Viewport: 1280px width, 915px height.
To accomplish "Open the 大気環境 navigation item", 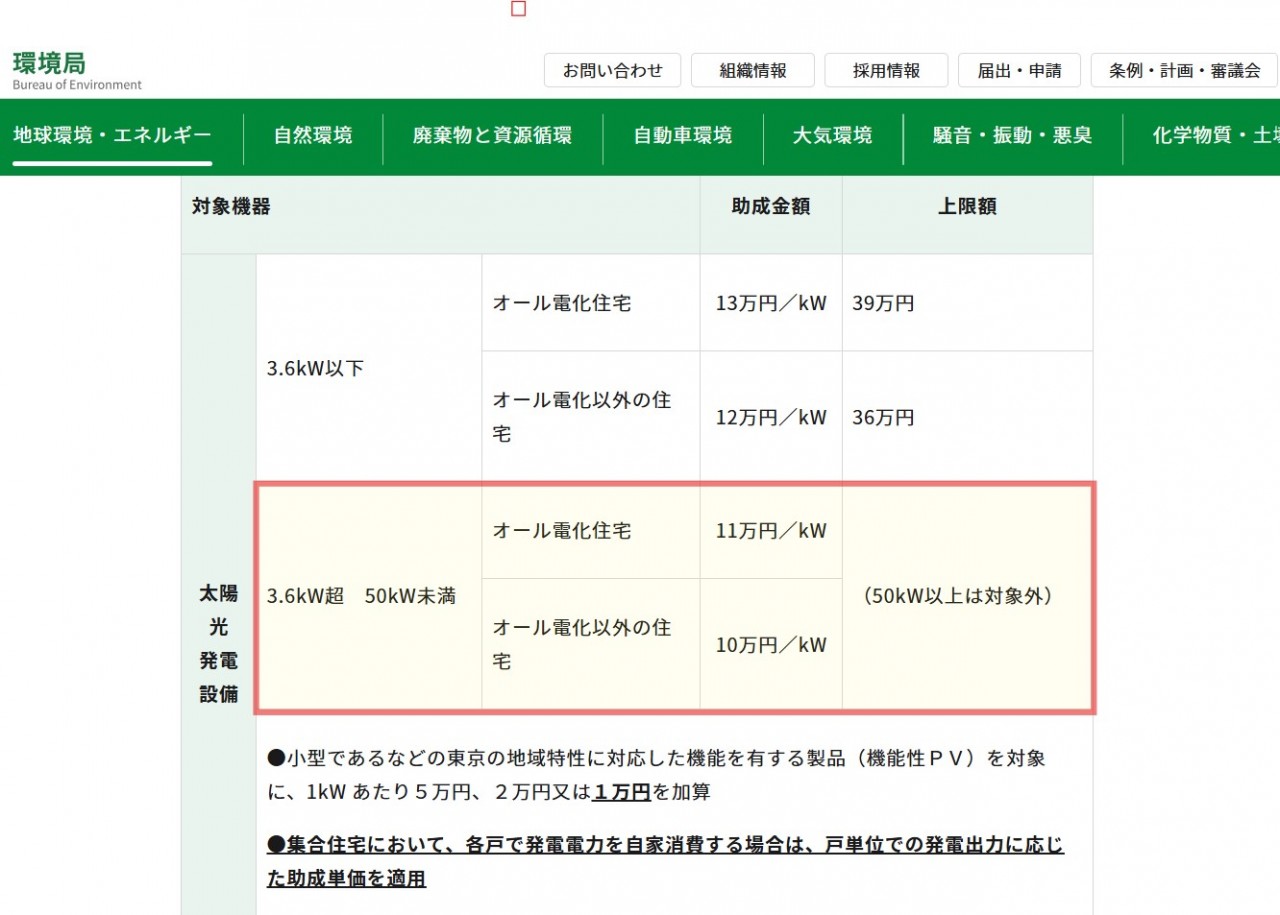I will point(832,136).
